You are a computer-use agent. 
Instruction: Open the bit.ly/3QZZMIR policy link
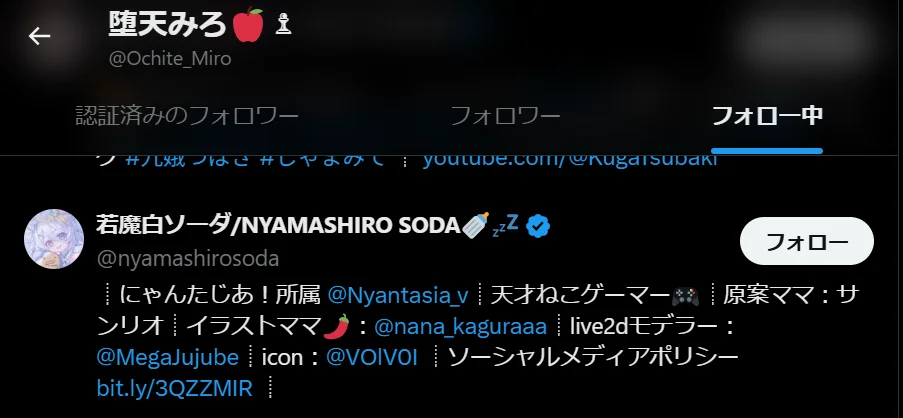click(x=174, y=388)
